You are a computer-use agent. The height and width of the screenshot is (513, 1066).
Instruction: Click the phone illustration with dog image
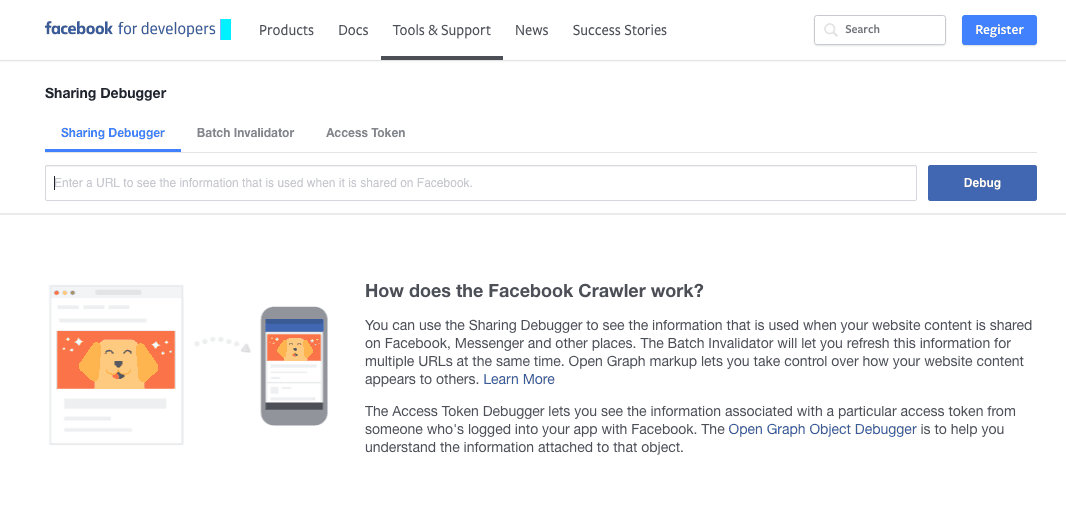tap(294, 366)
